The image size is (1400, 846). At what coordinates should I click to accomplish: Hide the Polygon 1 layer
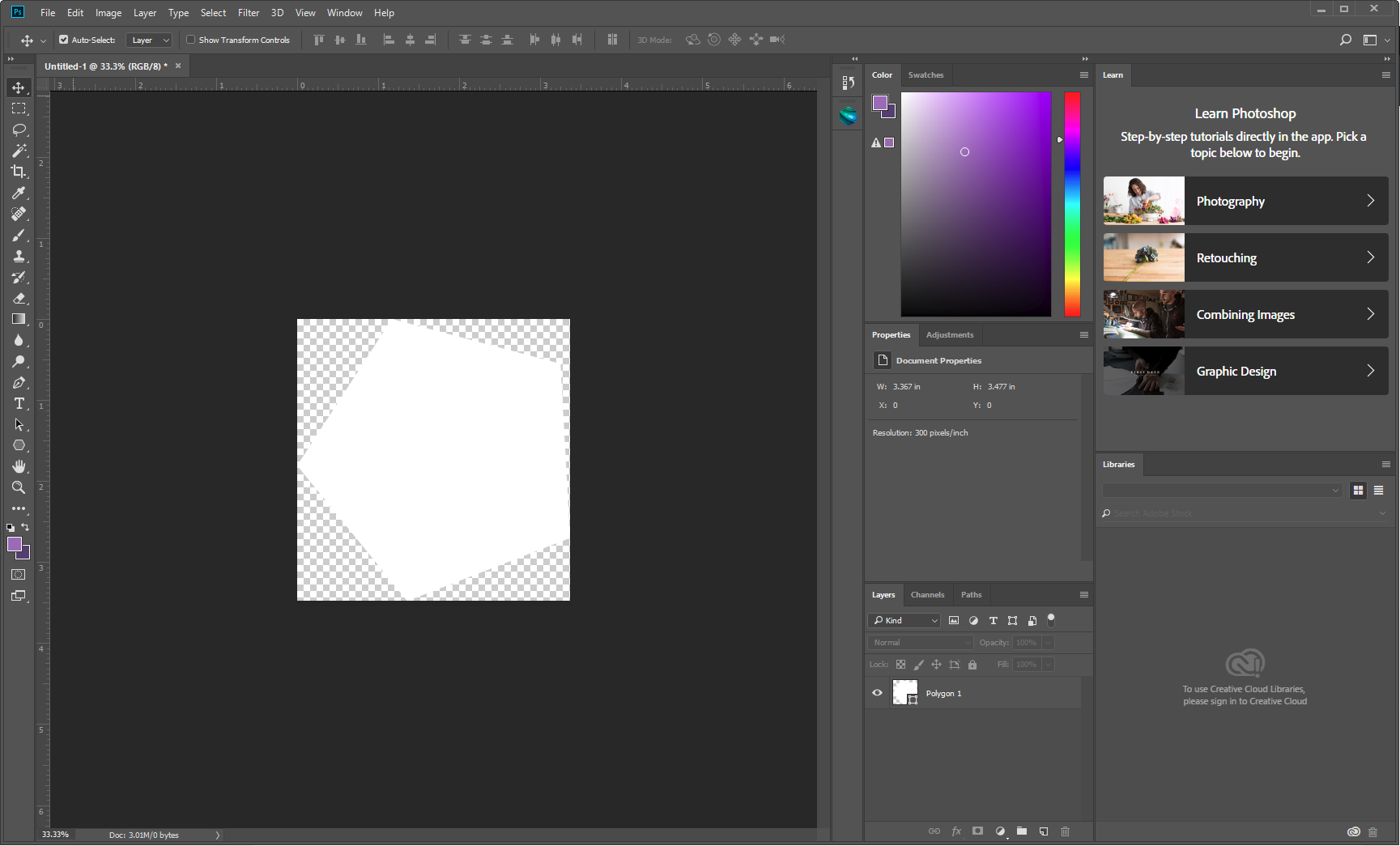[x=877, y=693]
